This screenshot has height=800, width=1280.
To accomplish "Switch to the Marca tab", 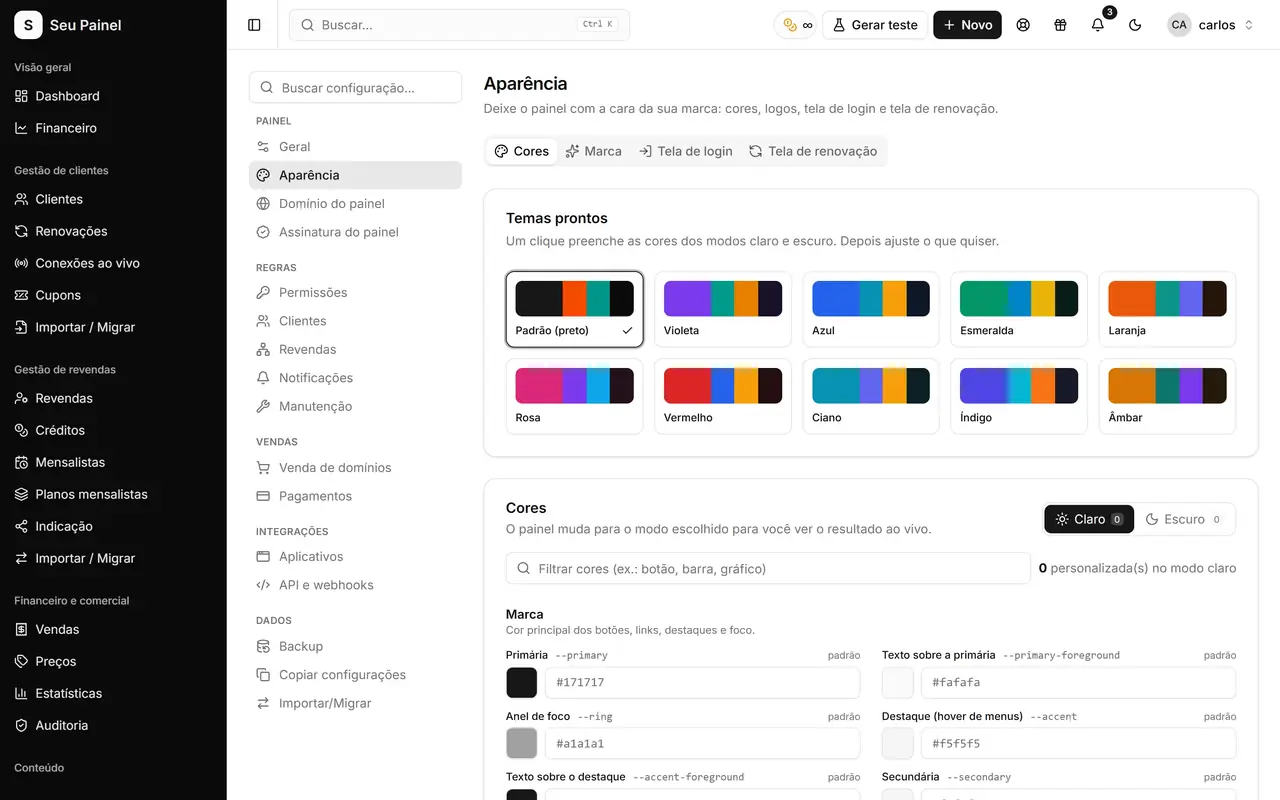I will pos(593,151).
